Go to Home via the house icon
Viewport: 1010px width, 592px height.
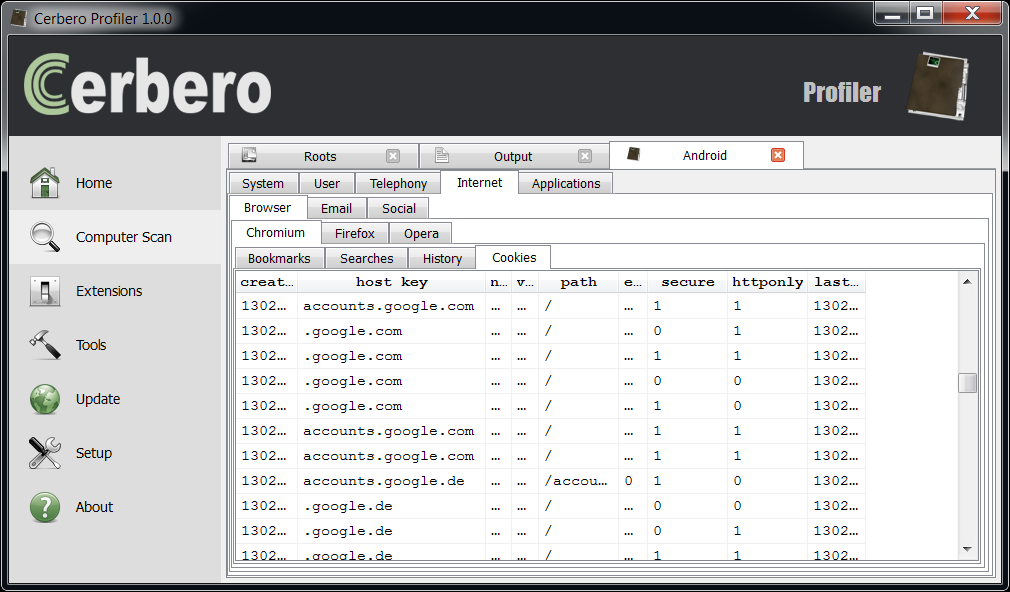click(x=44, y=183)
